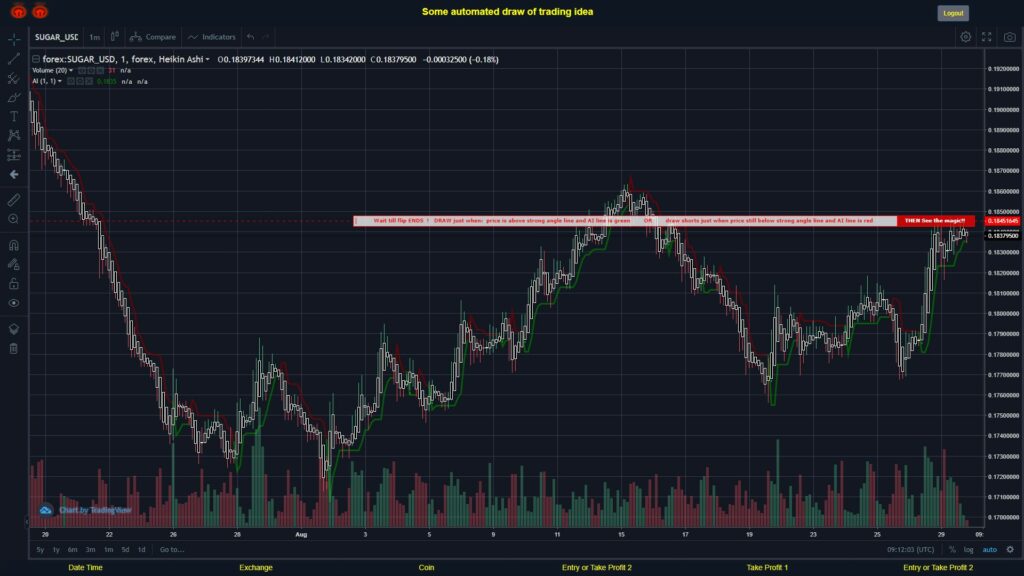Click the Date Time column header
Image resolution: width=1024 pixels, height=576 pixels.
(x=86, y=568)
